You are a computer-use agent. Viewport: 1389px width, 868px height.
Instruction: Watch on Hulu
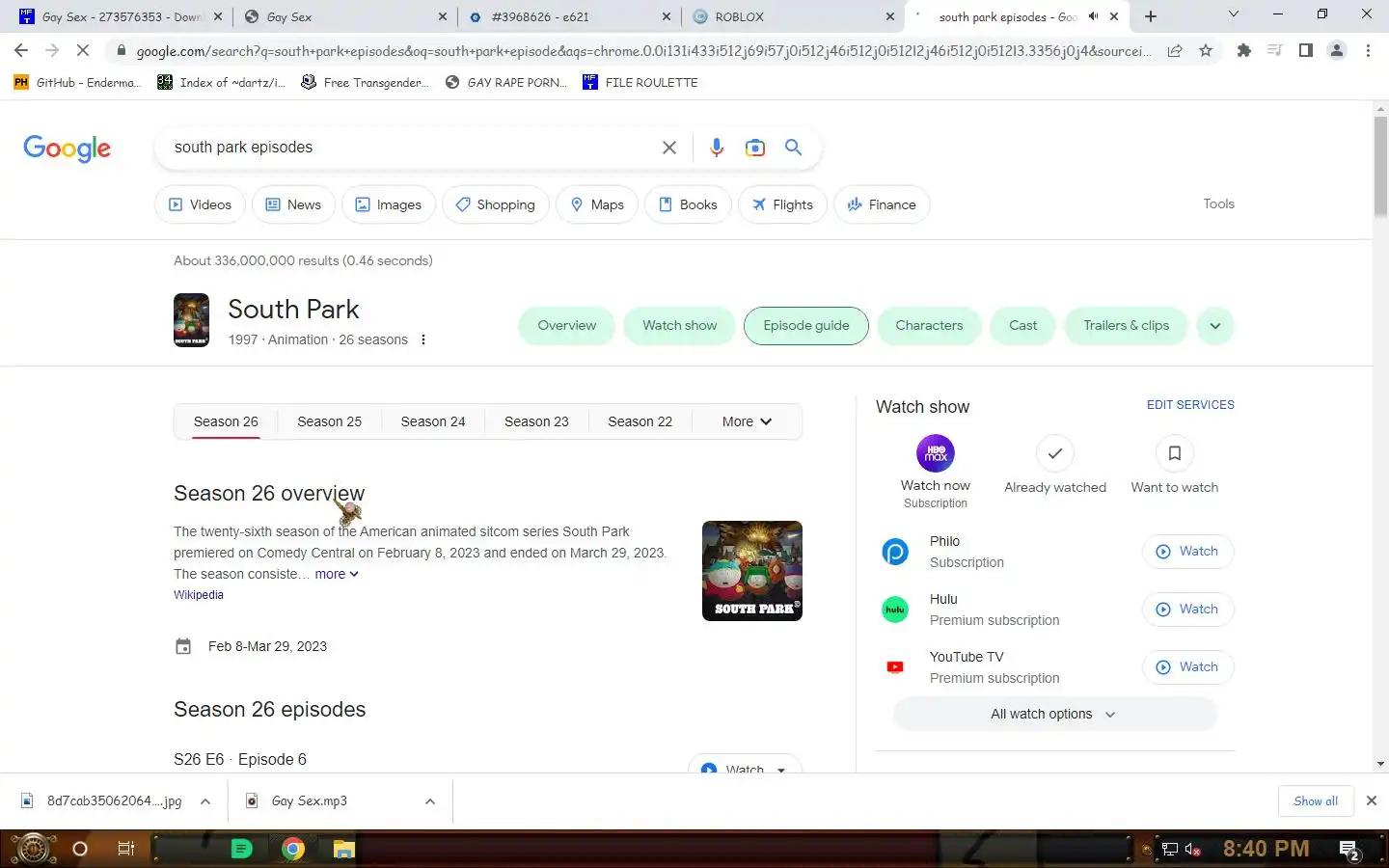1188,610
